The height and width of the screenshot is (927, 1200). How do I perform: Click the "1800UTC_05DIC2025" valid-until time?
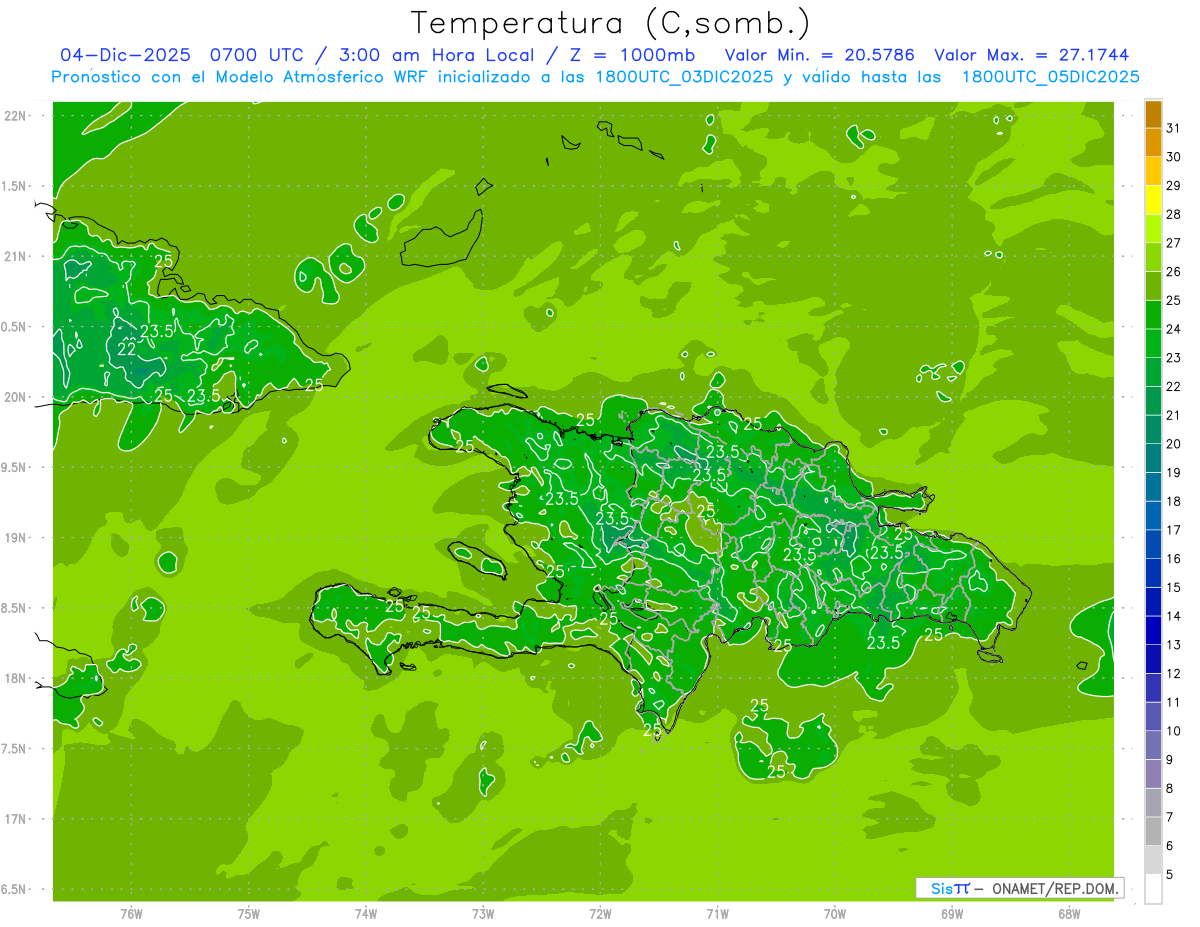pyautogui.click(x=1050, y=77)
